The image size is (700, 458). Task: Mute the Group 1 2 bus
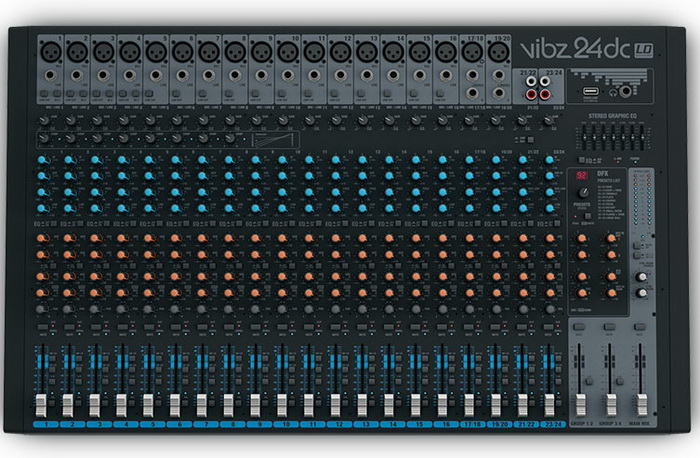(x=579, y=327)
